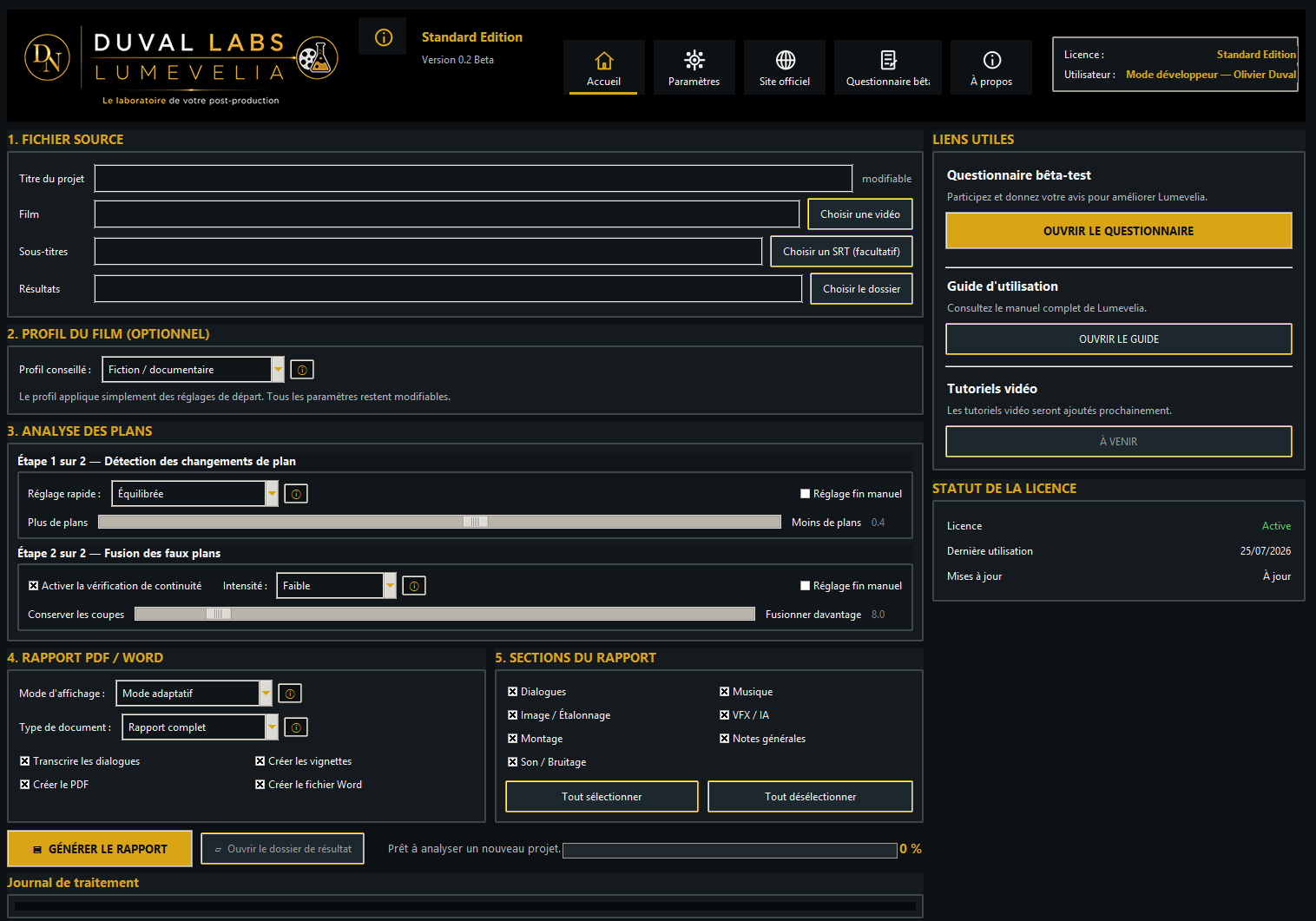Click Tout désélectionner
The width and height of the screenshot is (1316, 921).
point(810,797)
